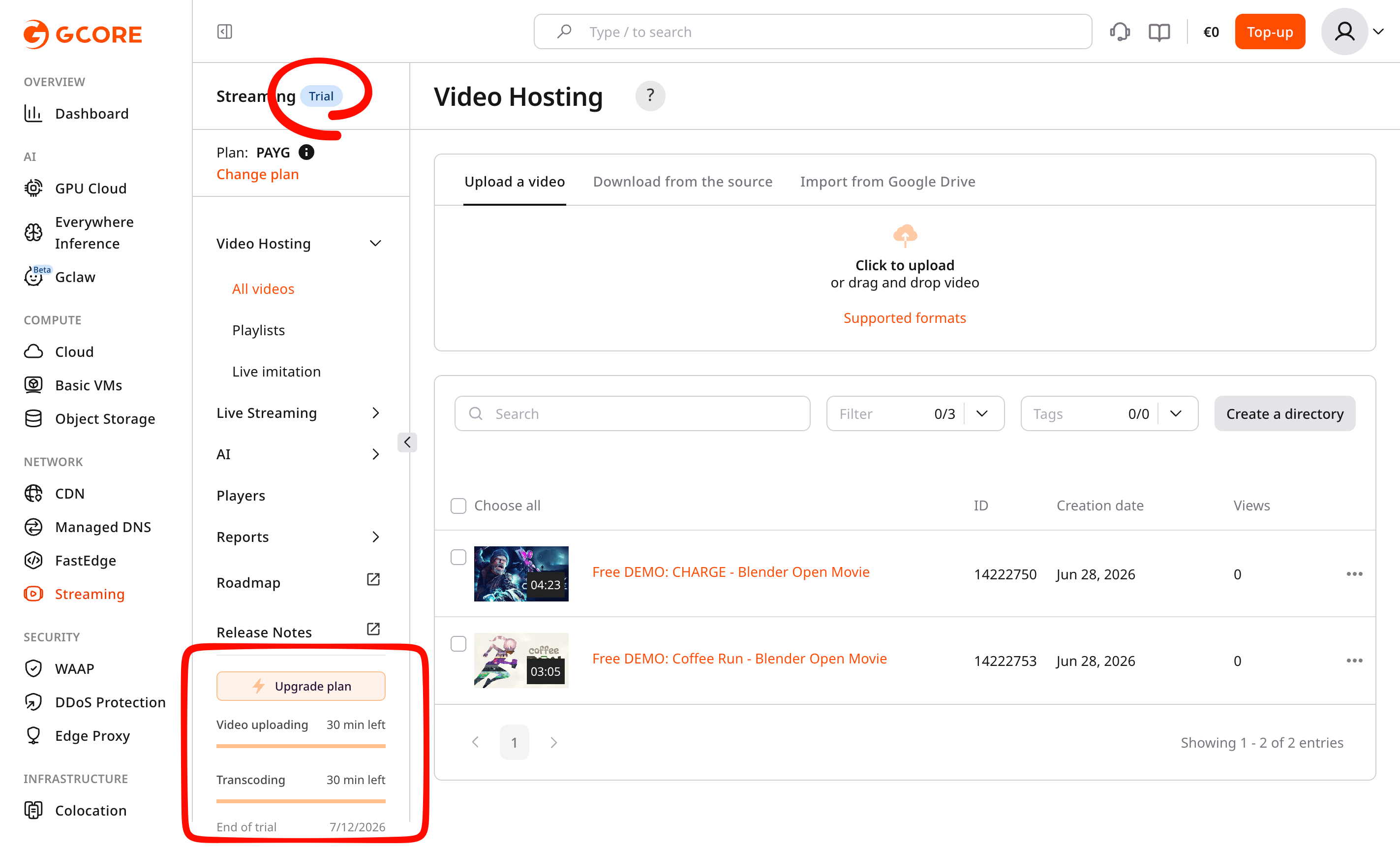
Task: Click the Dashboard chart icon
Action: pyautogui.click(x=33, y=114)
